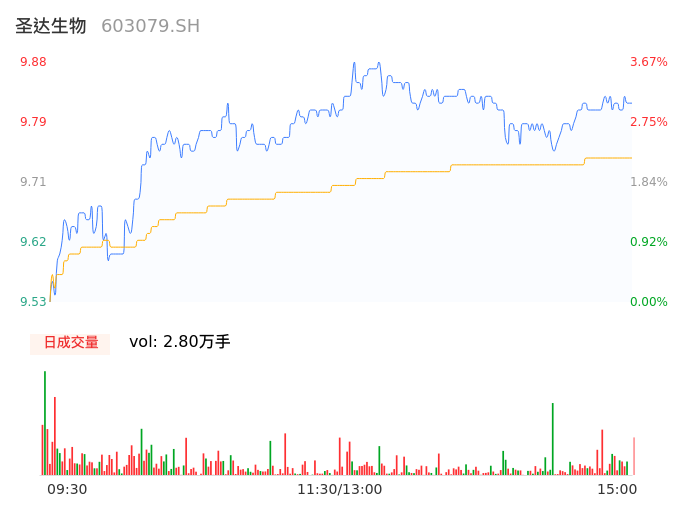The height and width of the screenshot is (524, 686).
Task: Click the 0.00% percentage label
Action: tap(648, 302)
